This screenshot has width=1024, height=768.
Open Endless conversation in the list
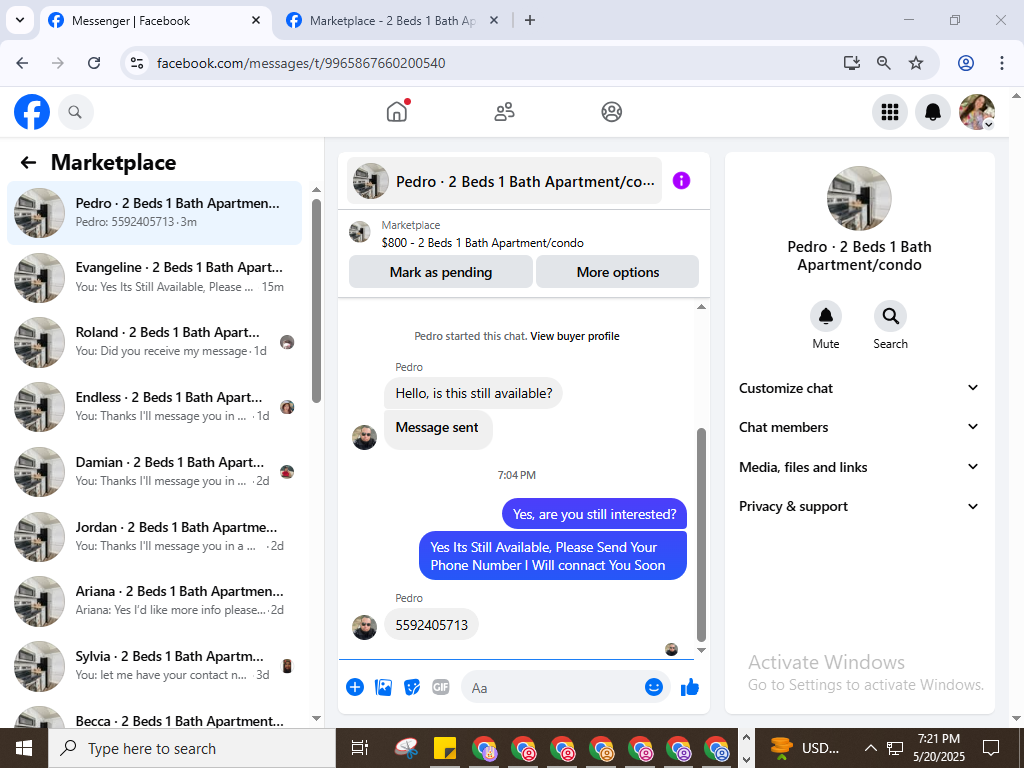[154, 407]
